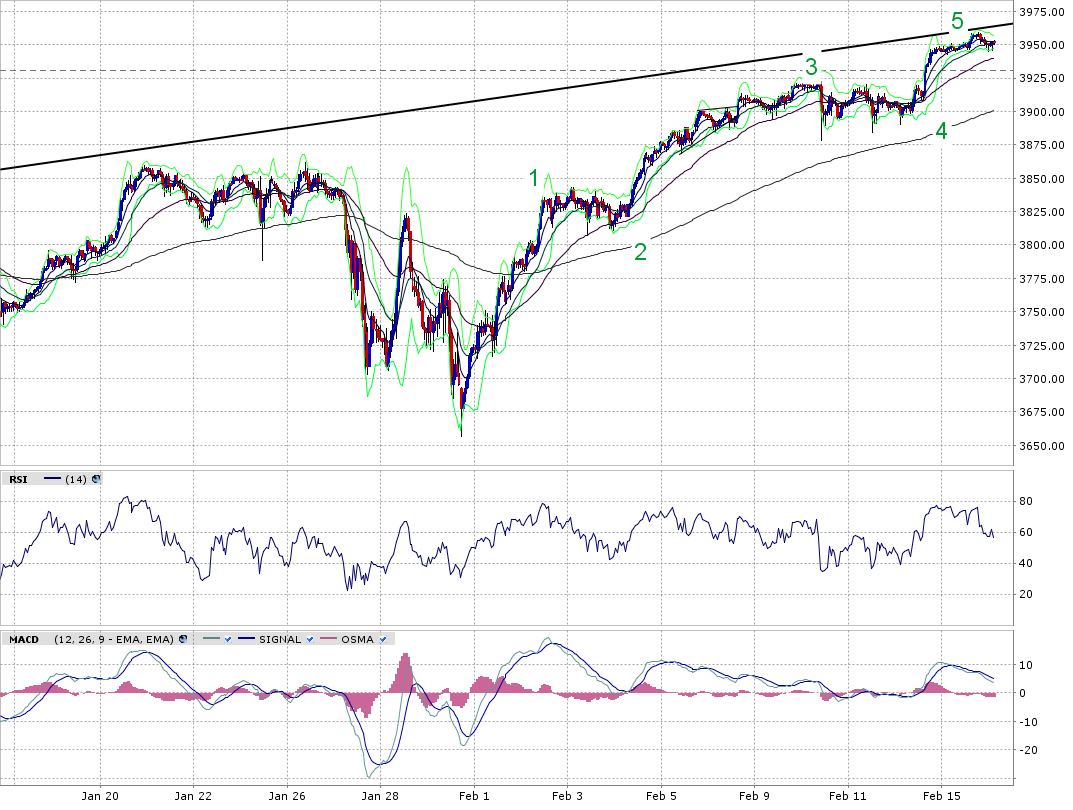Click the RSI line color swatch
Screen dimensions: 1073x810
53,480
